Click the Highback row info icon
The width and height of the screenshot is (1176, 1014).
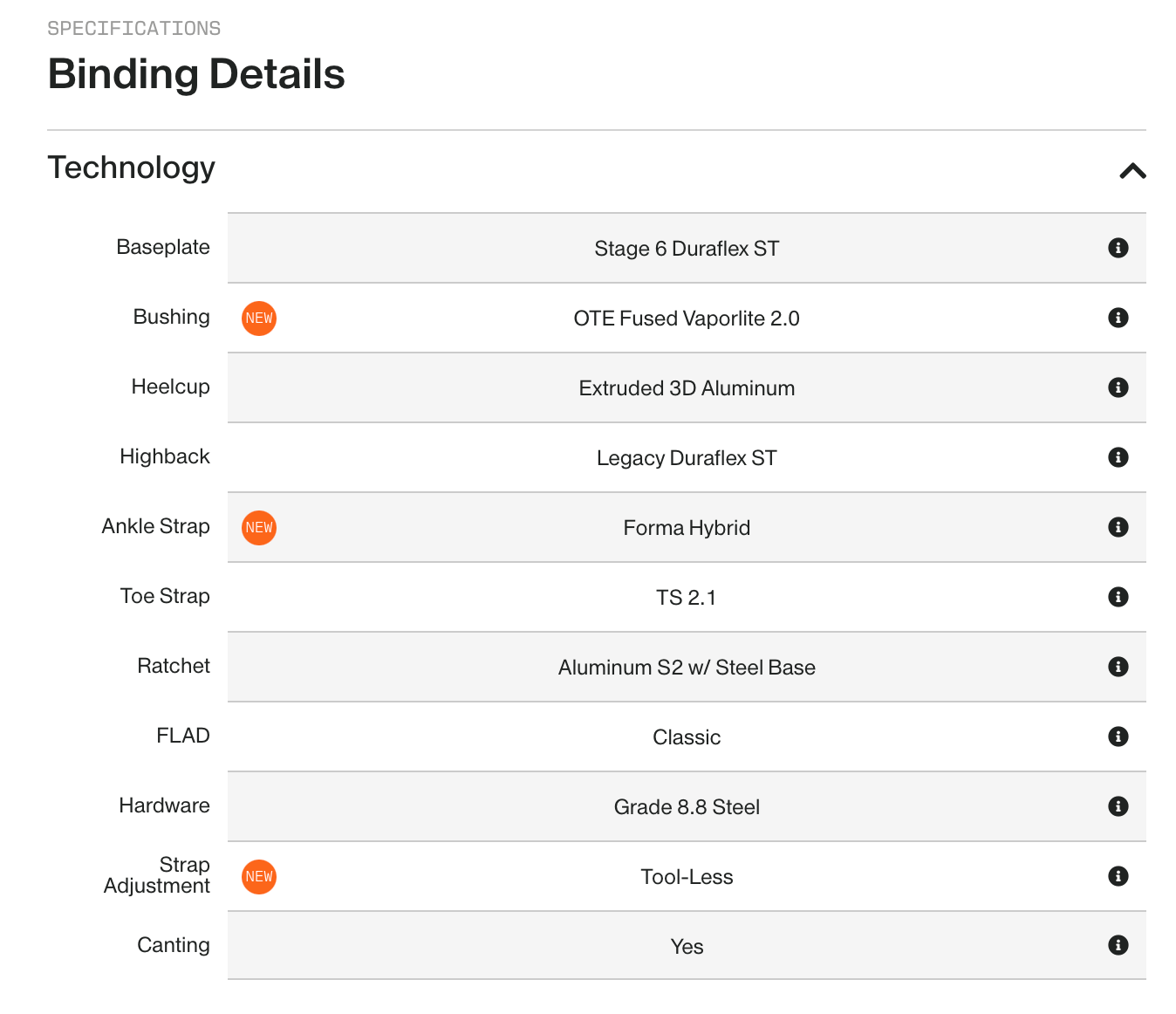[x=1118, y=457]
